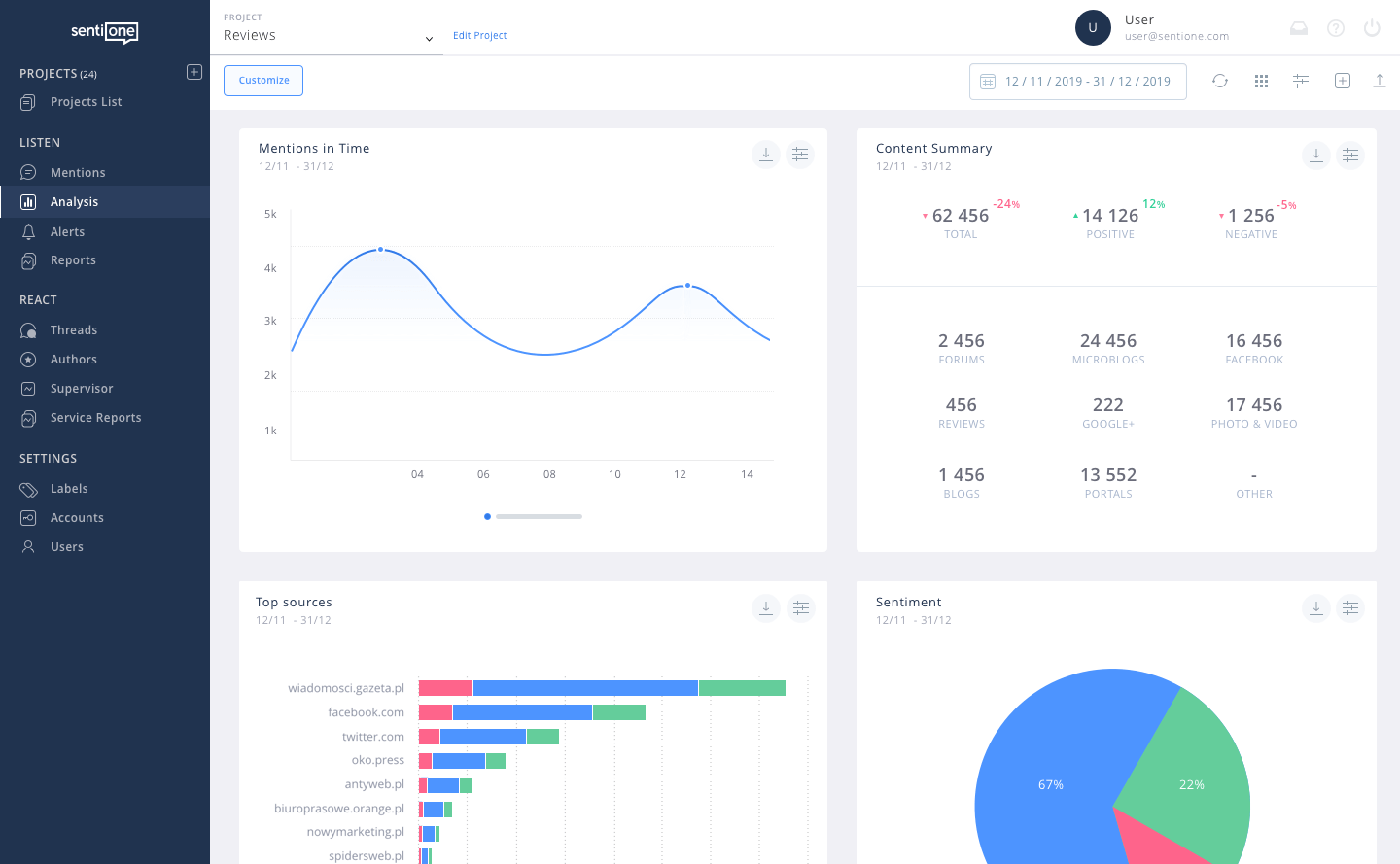Select the first chart pagination dot

pyautogui.click(x=487, y=516)
